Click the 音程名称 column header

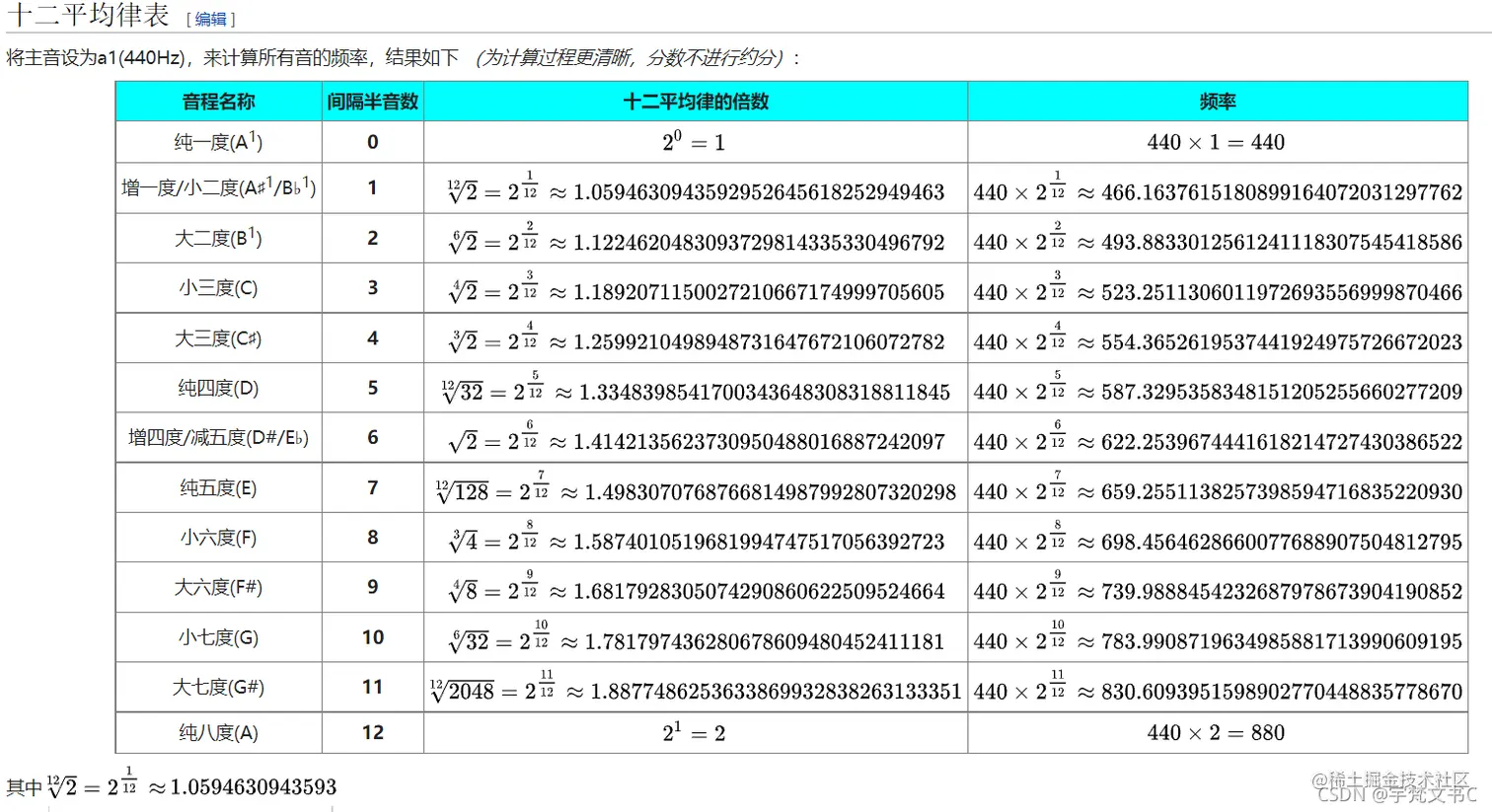pos(219,102)
